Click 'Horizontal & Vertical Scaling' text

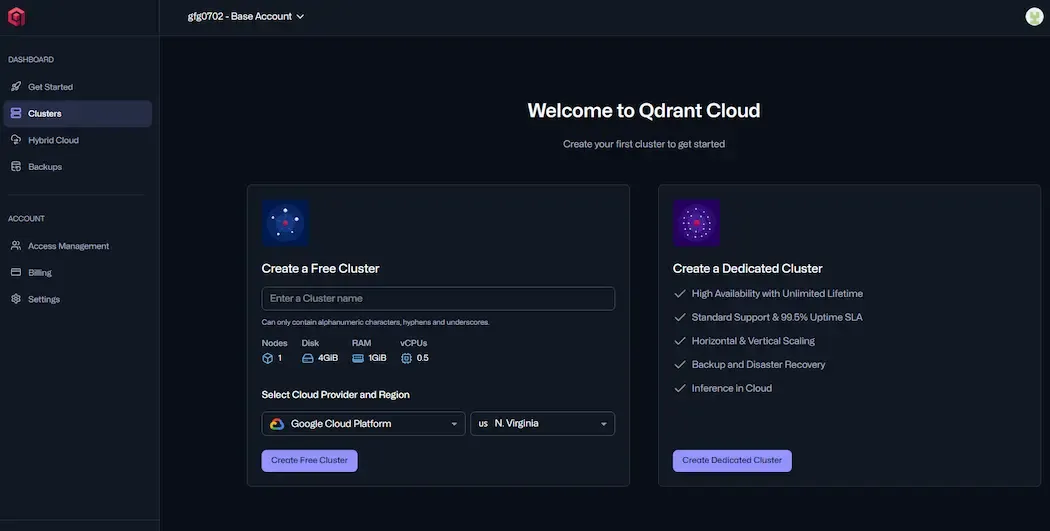[x=753, y=341]
